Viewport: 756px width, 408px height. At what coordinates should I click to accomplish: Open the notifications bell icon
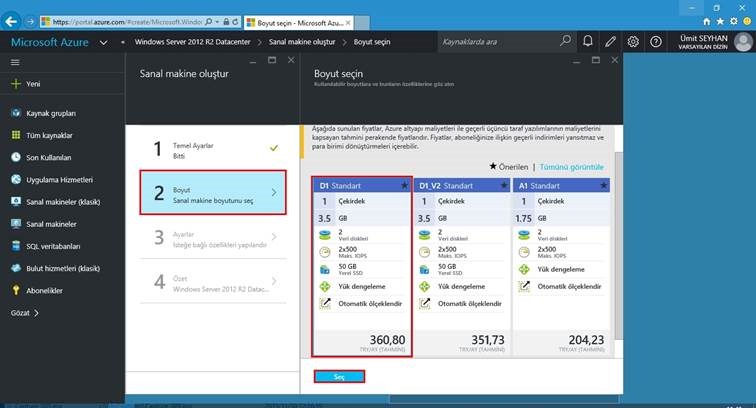point(587,41)
